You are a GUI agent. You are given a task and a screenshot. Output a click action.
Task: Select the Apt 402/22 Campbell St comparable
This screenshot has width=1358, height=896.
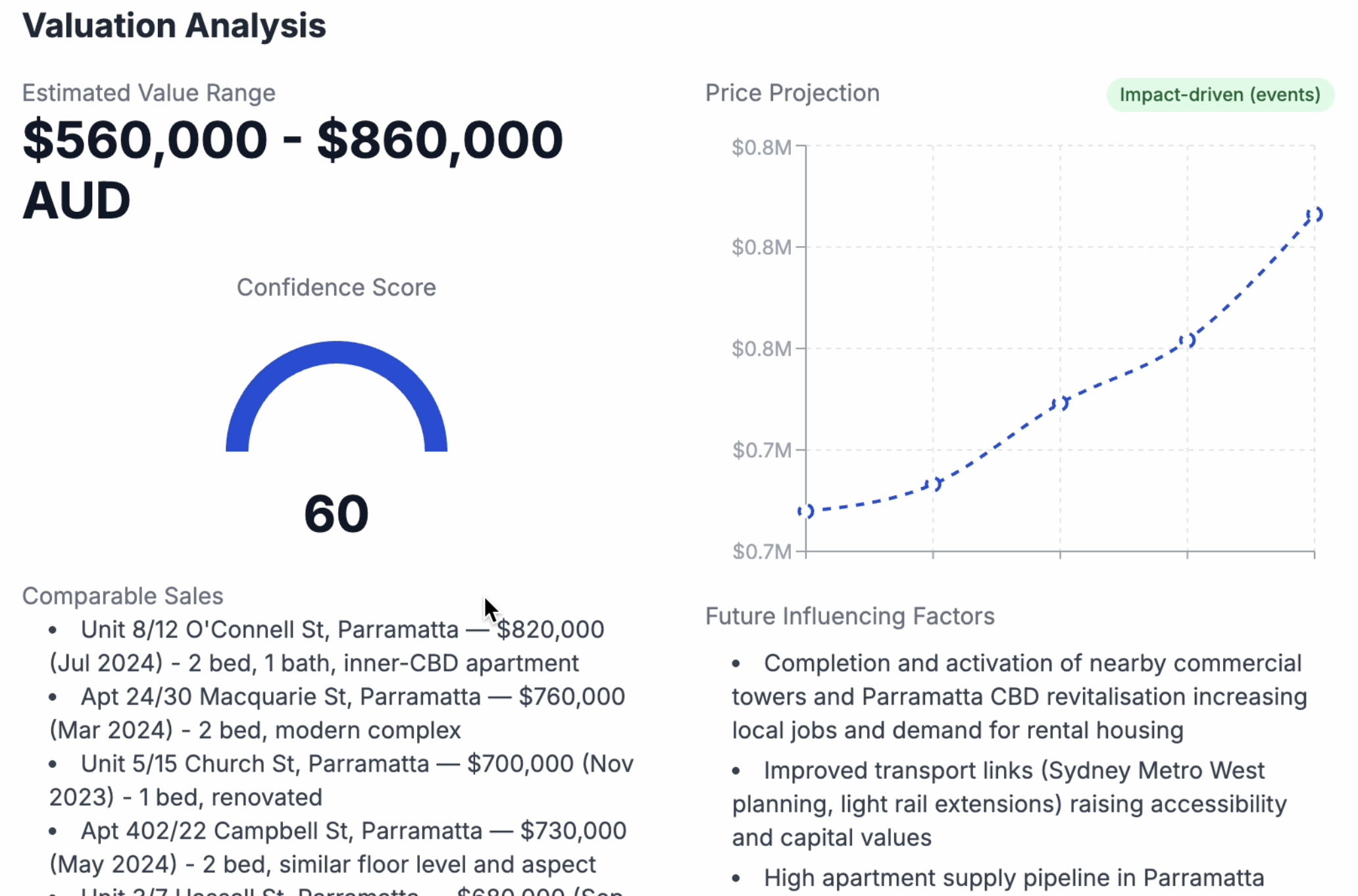(338, 847)
